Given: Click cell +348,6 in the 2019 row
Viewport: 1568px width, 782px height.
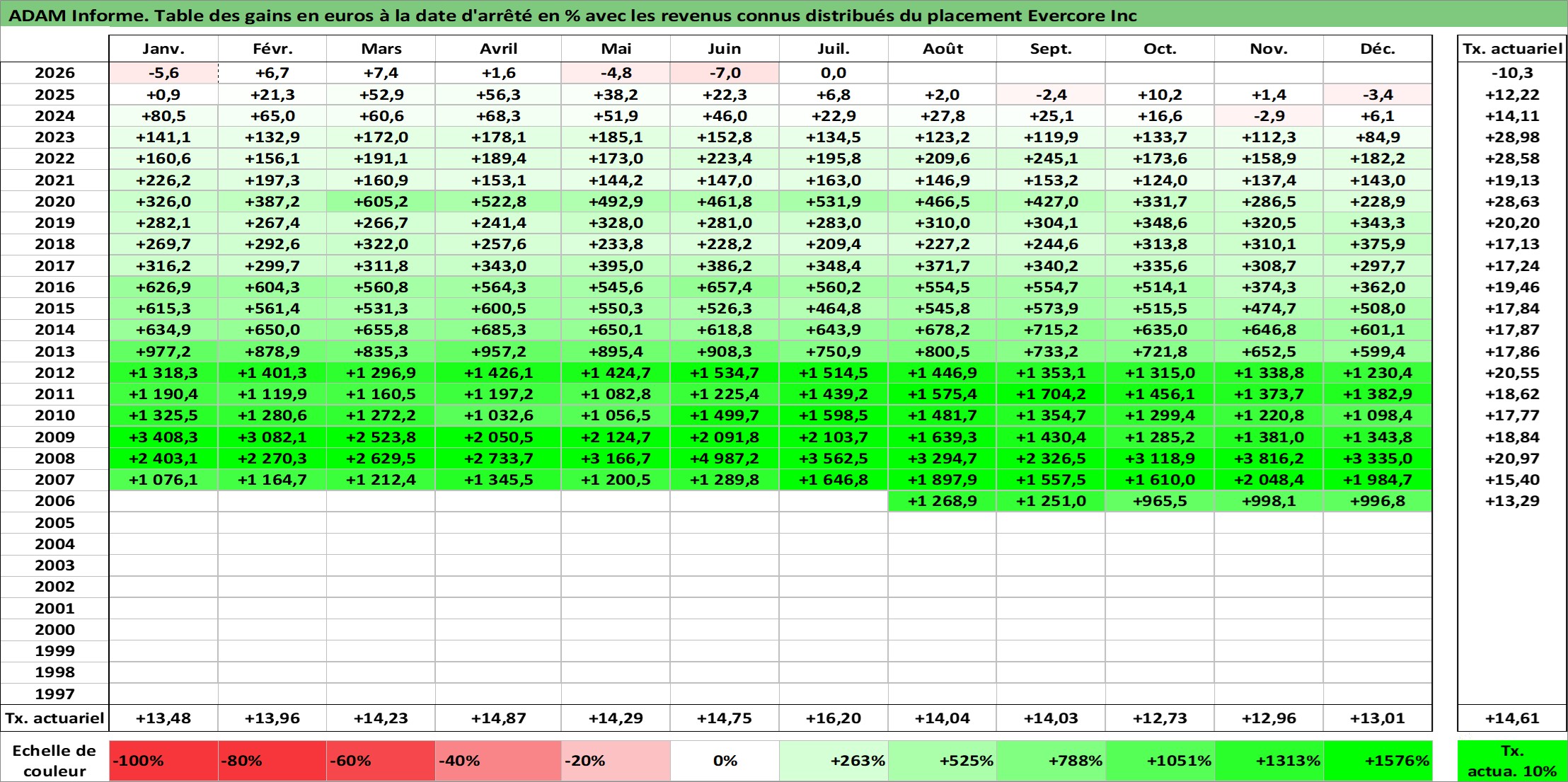Looking at the screenshot, I should point(1160,223).
